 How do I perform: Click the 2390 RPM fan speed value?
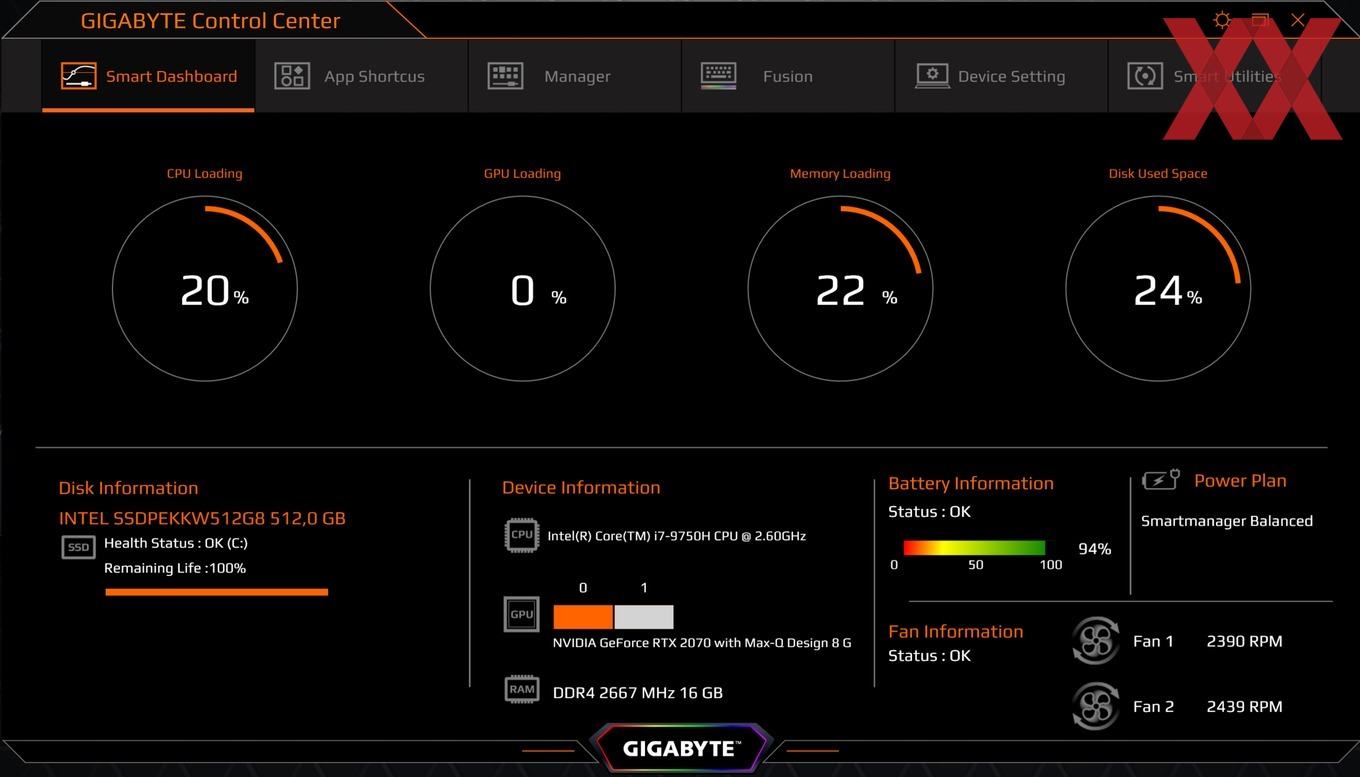[1244, 641]
